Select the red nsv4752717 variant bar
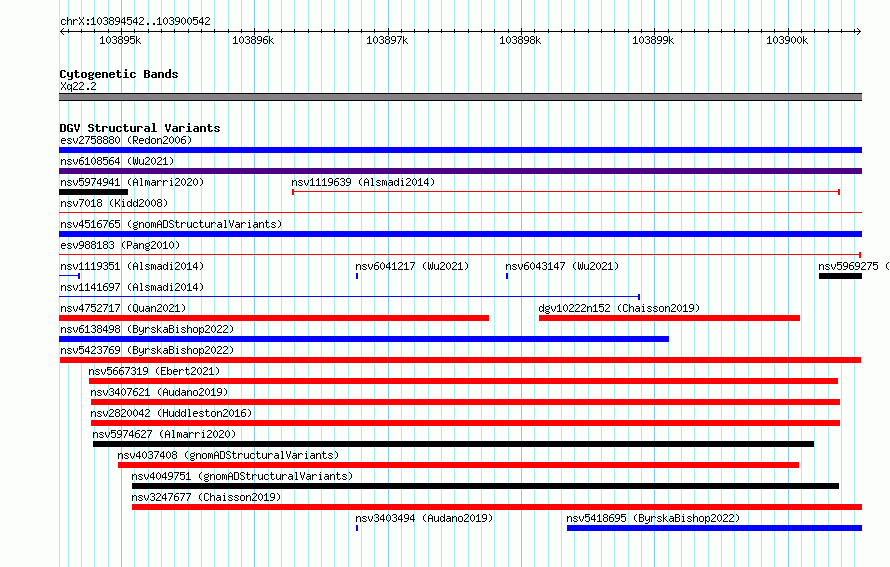Image resolution: width=890 pixels, height=567 pixels. pos(274,318)
